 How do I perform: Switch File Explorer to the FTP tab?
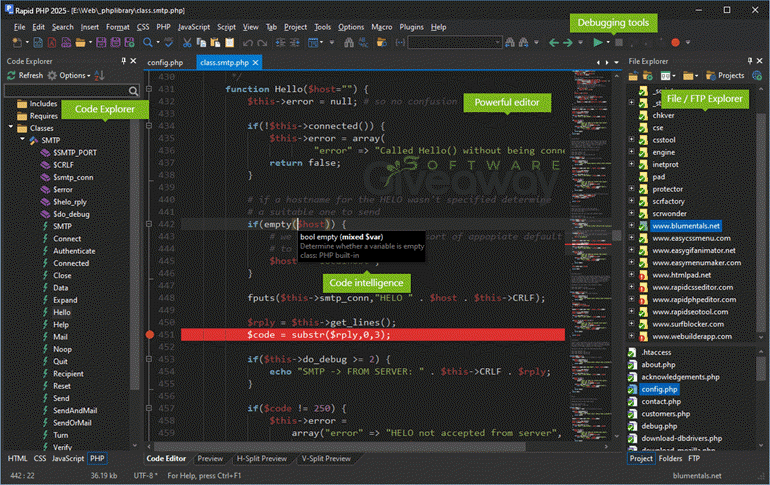[694, 458]
